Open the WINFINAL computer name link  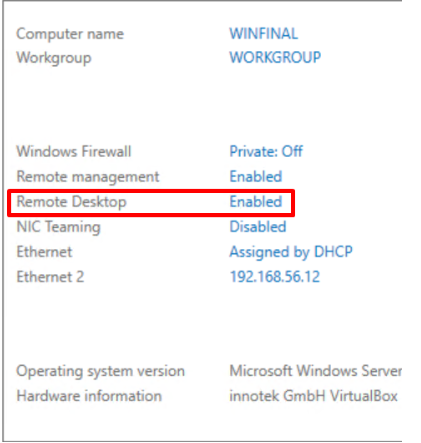(263, 34)
